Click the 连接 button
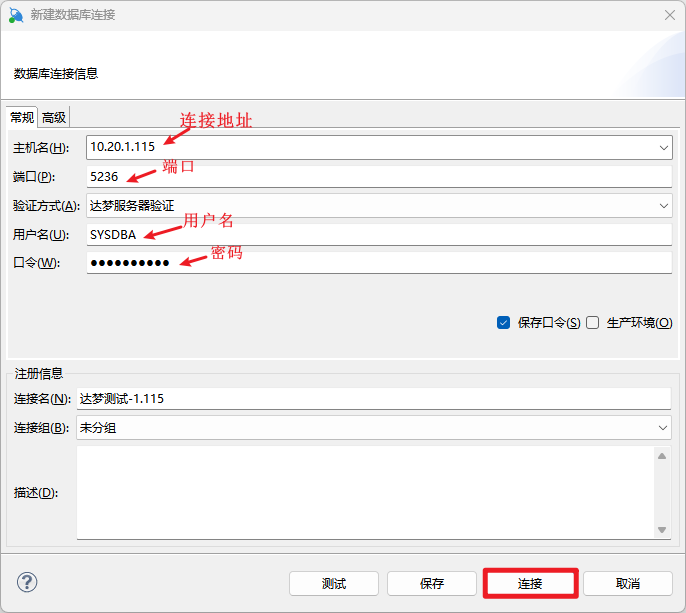Image resolution: width=686 pixels, height=613 pixels. pyautogui.click(x=530, y=583)
